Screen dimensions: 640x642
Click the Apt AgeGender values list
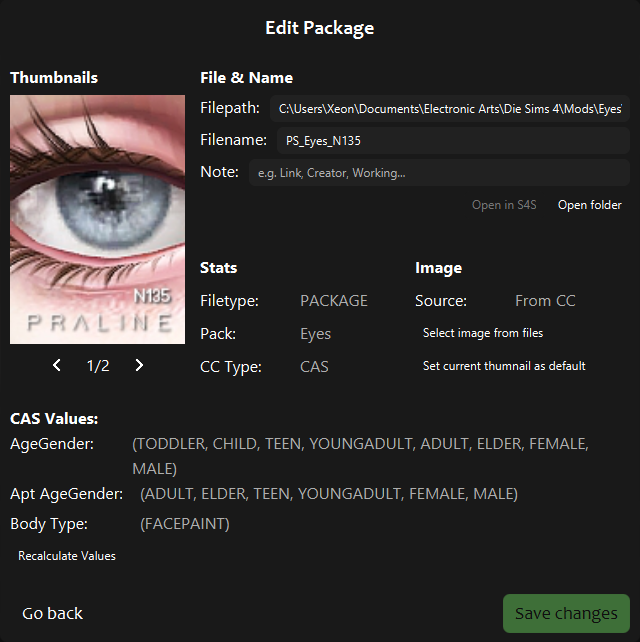(x=329, y=494)
